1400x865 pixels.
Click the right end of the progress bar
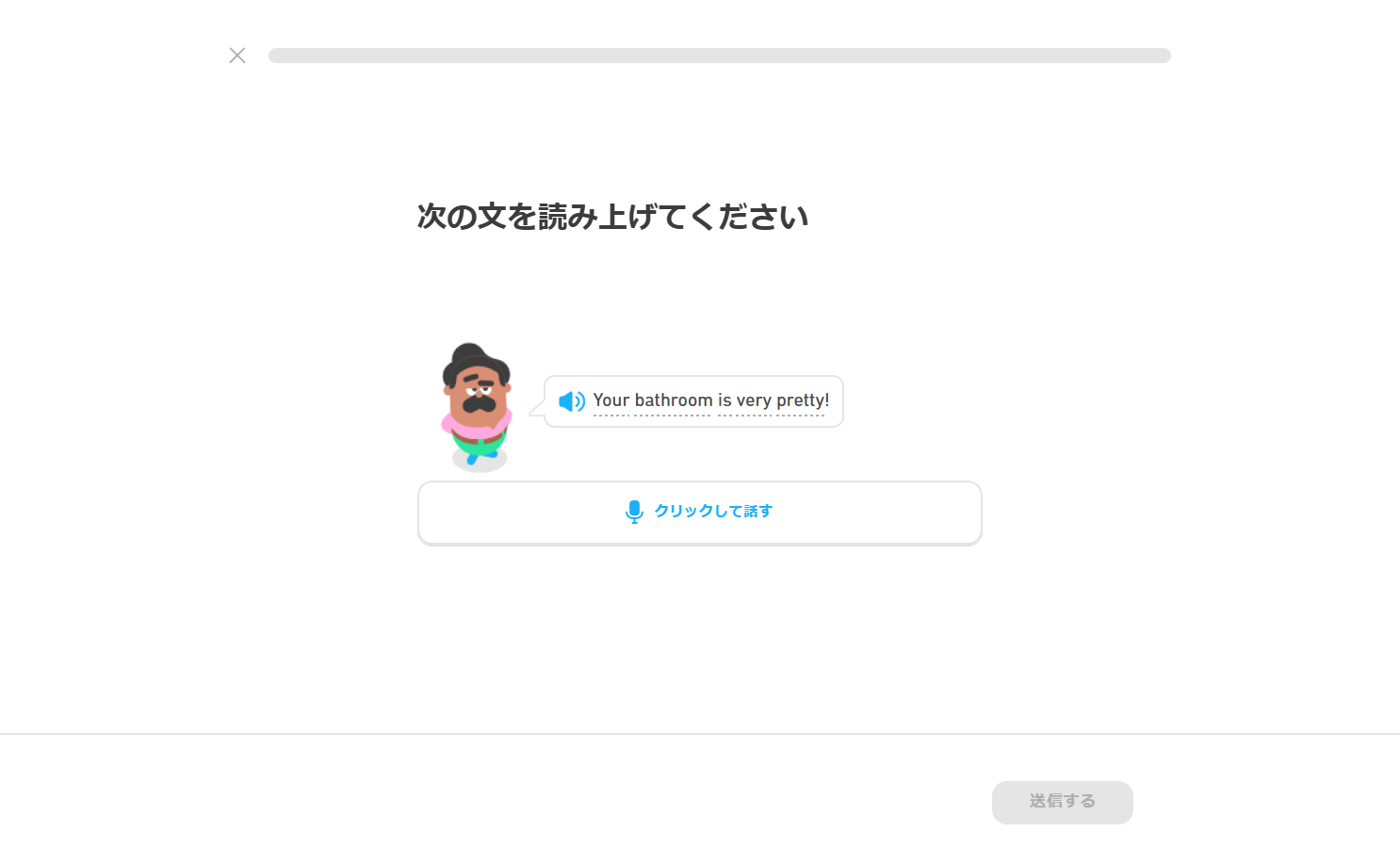click(1163, 56)
